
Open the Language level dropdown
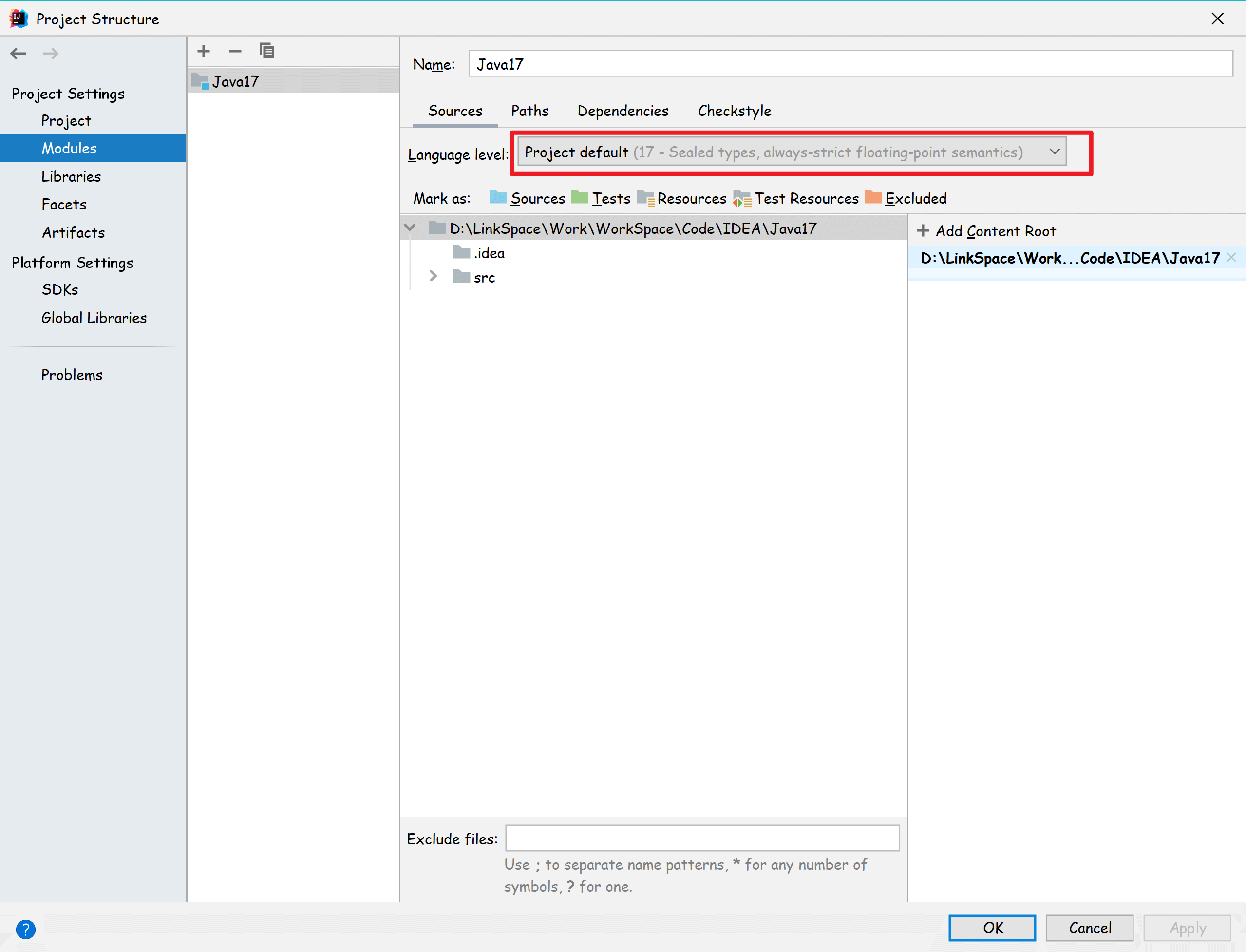coord(792,152)
